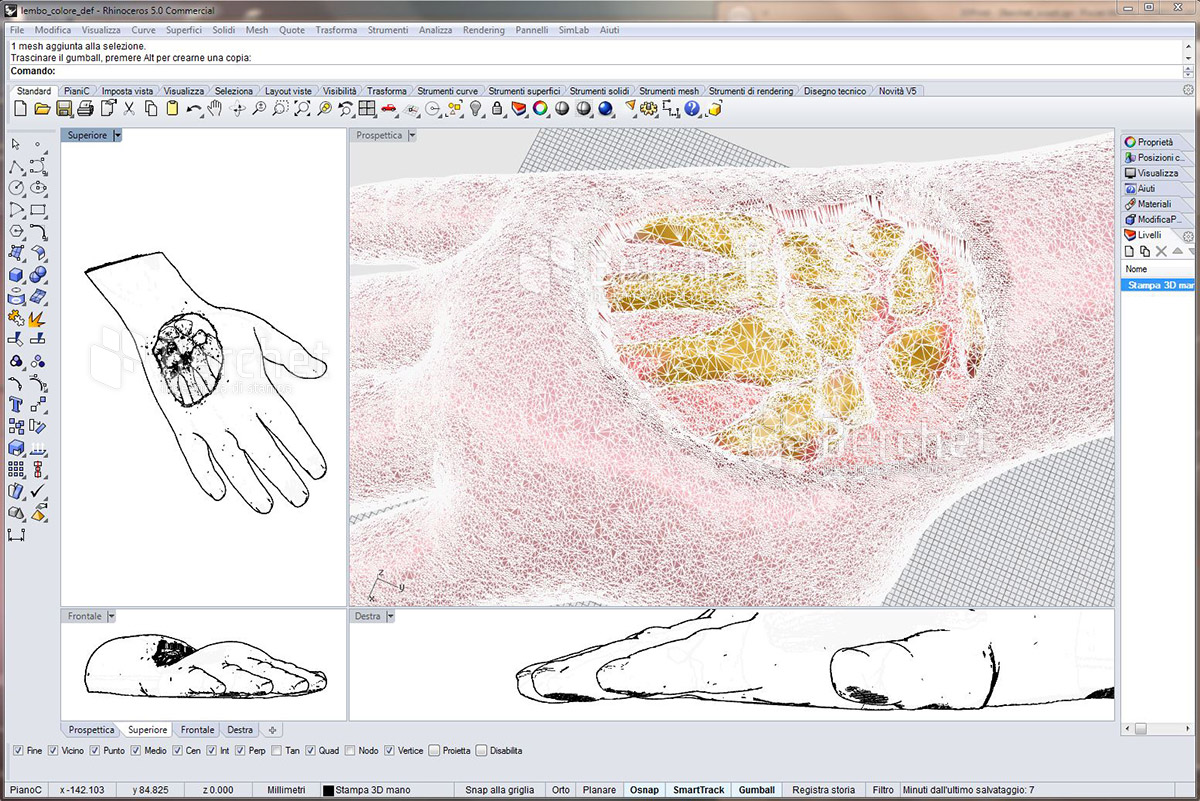The width and height of the screenshot is (1200, 801).
Task: Expand the Destra viewport dropdown arrow
Action: click(390, 616)
